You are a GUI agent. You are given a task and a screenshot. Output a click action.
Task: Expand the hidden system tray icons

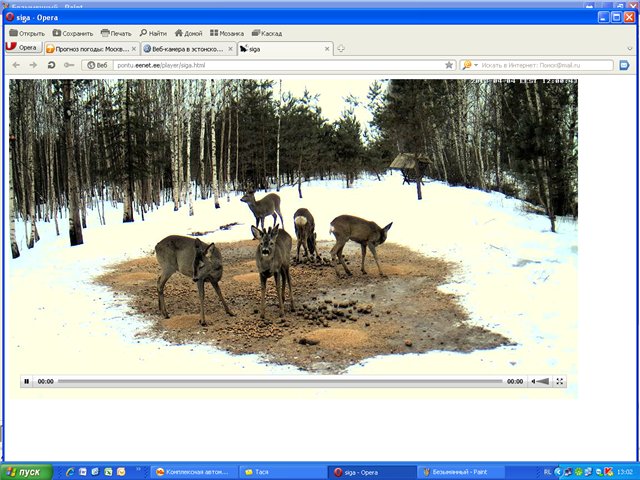[559, 472]
